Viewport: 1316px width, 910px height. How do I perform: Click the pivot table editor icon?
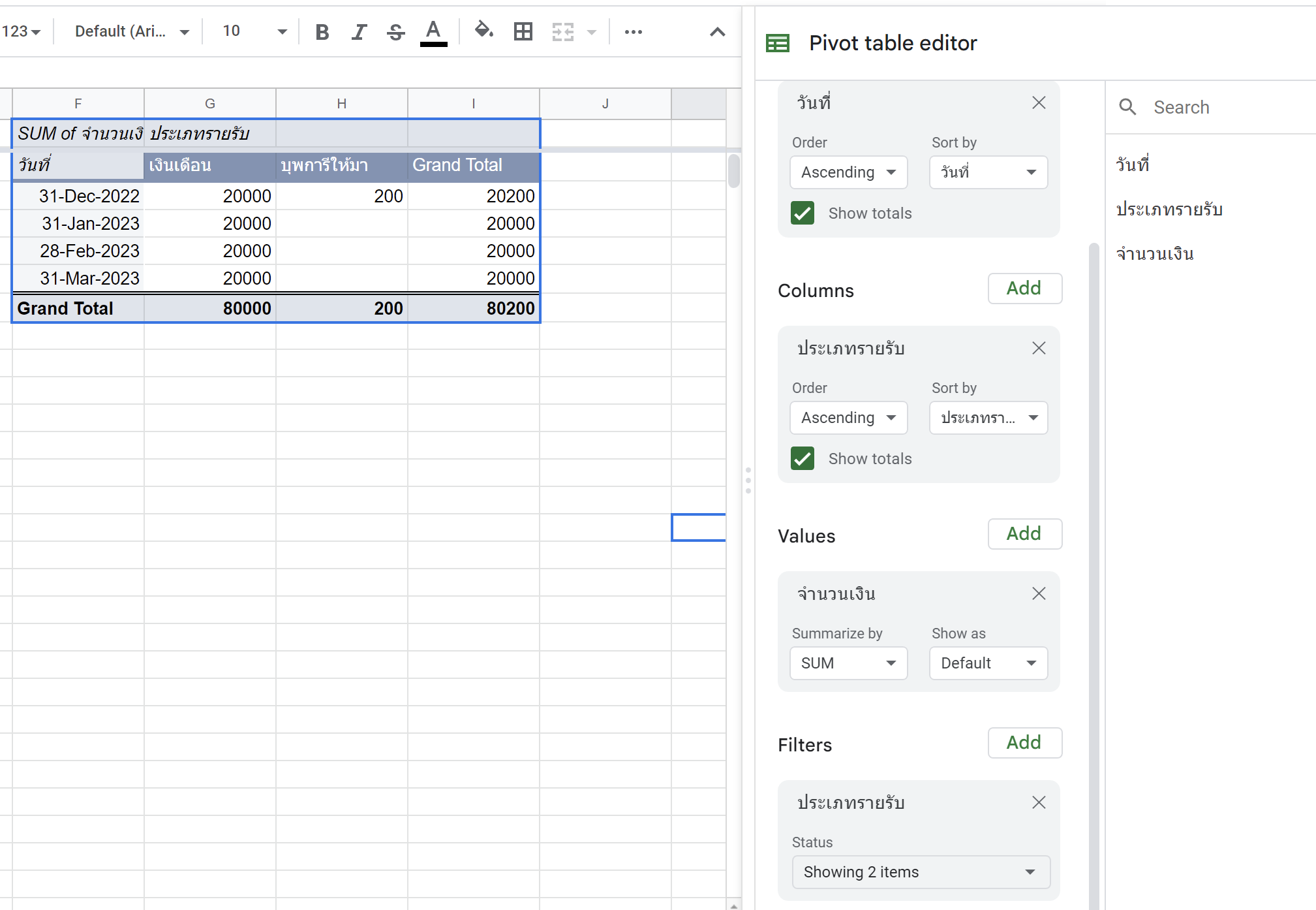[x=778, y=43]
